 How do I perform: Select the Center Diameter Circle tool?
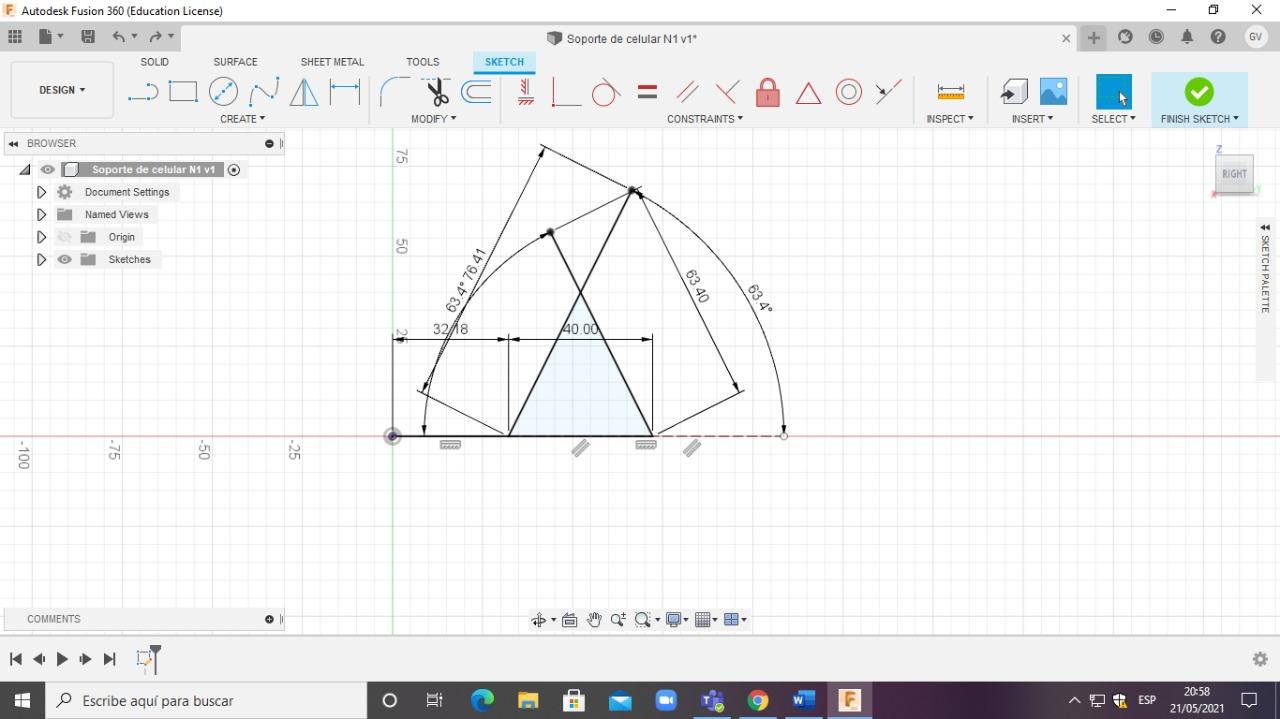tap(223, 92)
